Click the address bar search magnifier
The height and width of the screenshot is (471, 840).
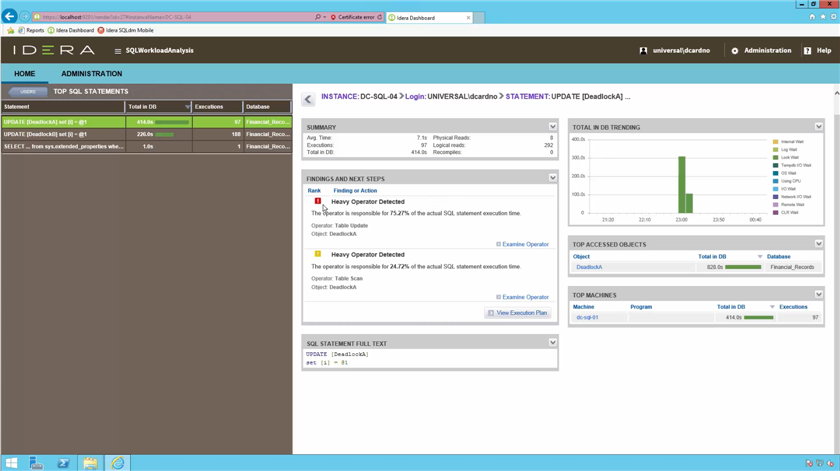[x=318, y=17]
